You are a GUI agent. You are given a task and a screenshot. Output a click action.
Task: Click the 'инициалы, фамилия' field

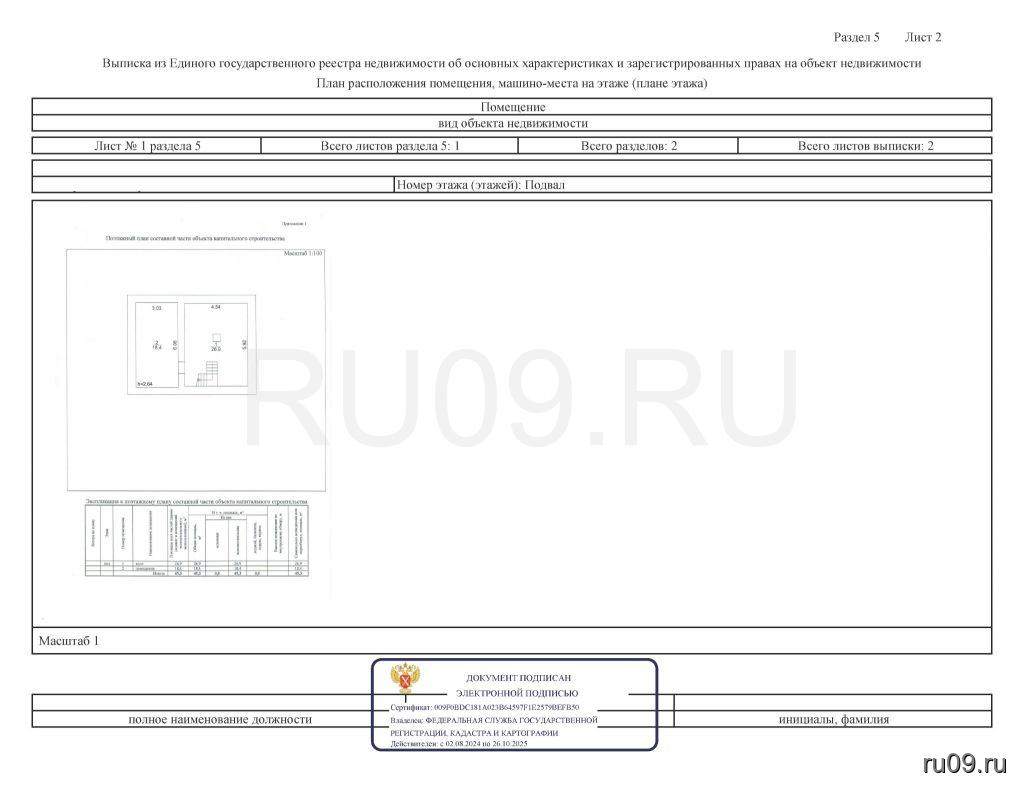(833, 719)
